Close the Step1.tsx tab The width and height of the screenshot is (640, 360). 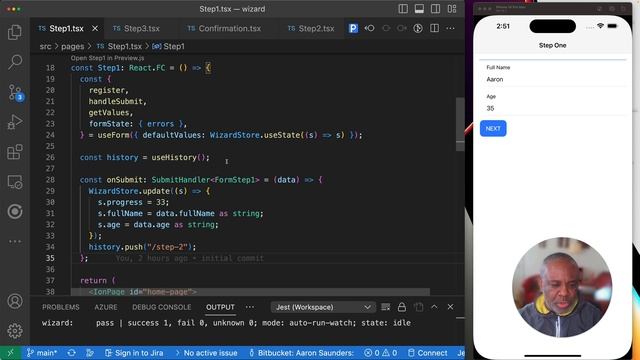(95, 28)
